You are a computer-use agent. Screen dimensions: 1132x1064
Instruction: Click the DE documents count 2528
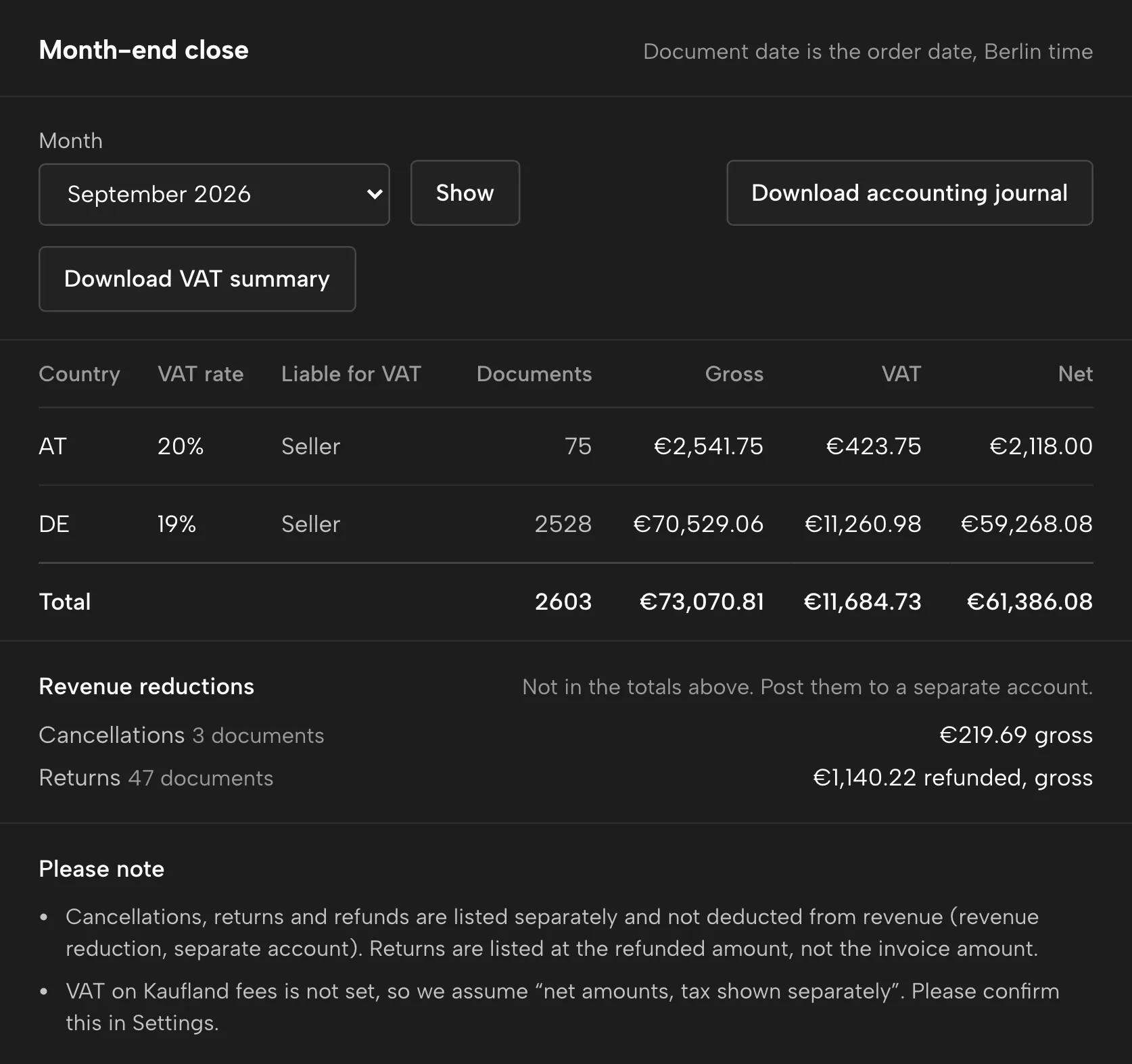563,524
